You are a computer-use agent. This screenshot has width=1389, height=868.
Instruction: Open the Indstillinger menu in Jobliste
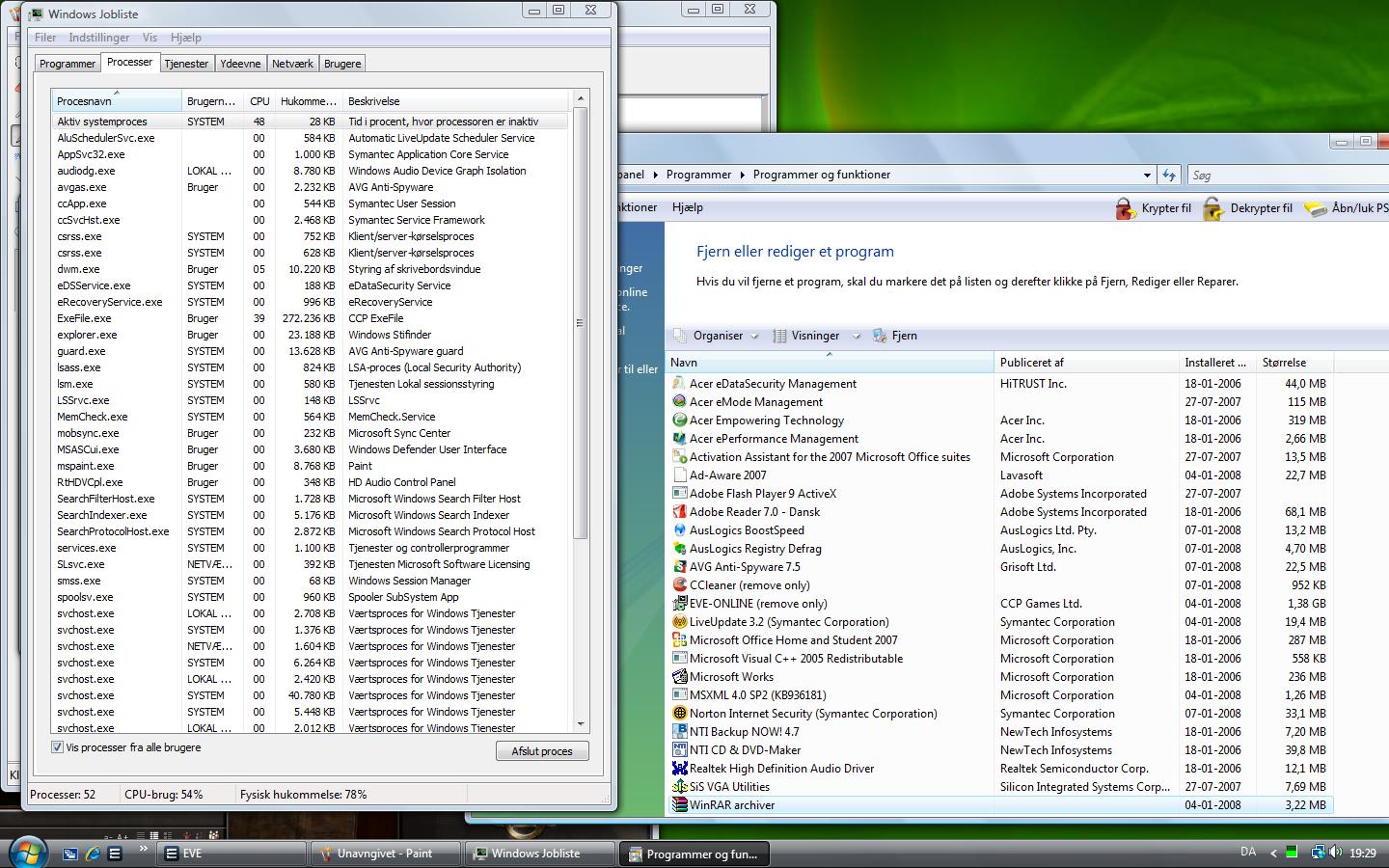(x=98, y=38)
